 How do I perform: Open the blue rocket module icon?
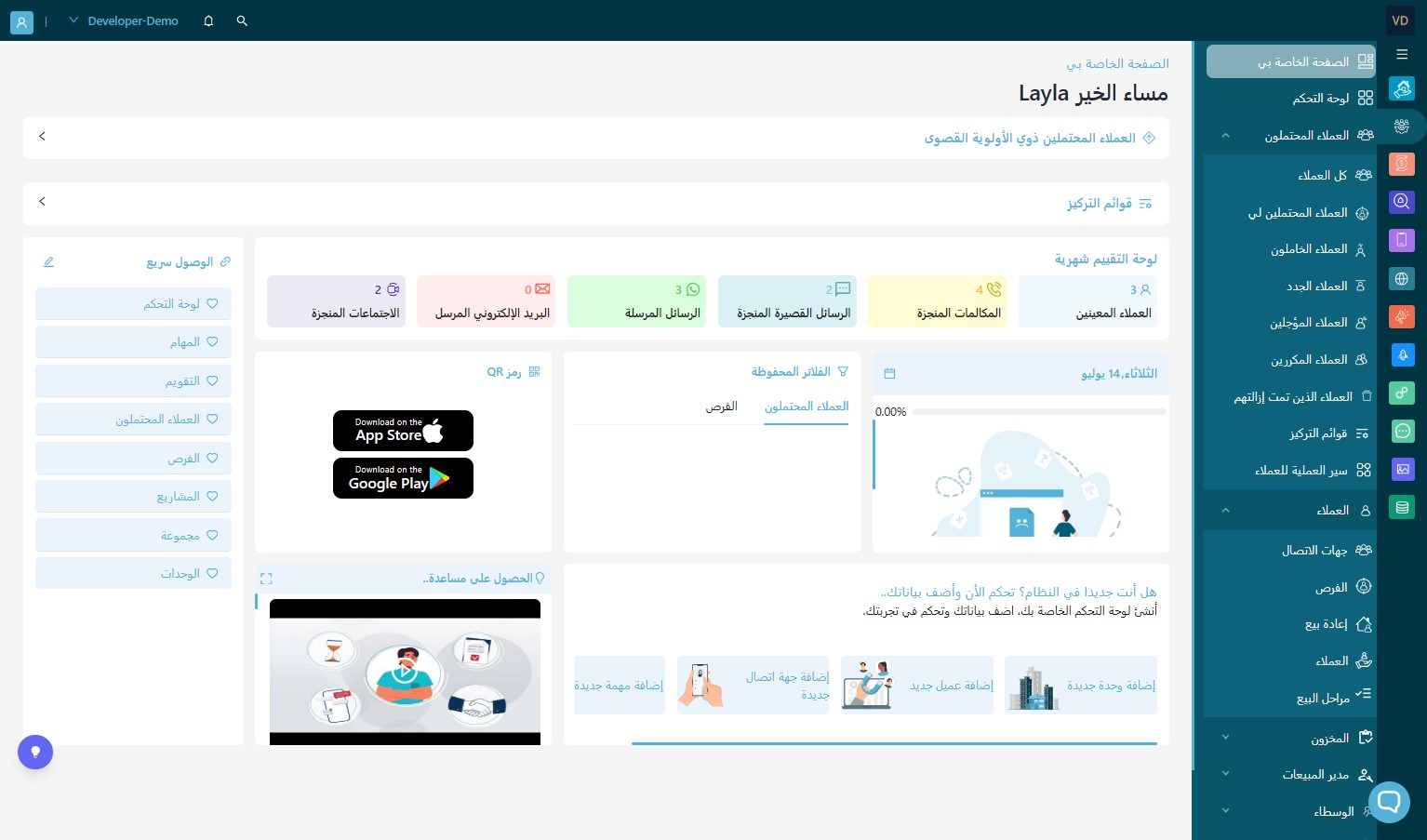click(1402, 354)
